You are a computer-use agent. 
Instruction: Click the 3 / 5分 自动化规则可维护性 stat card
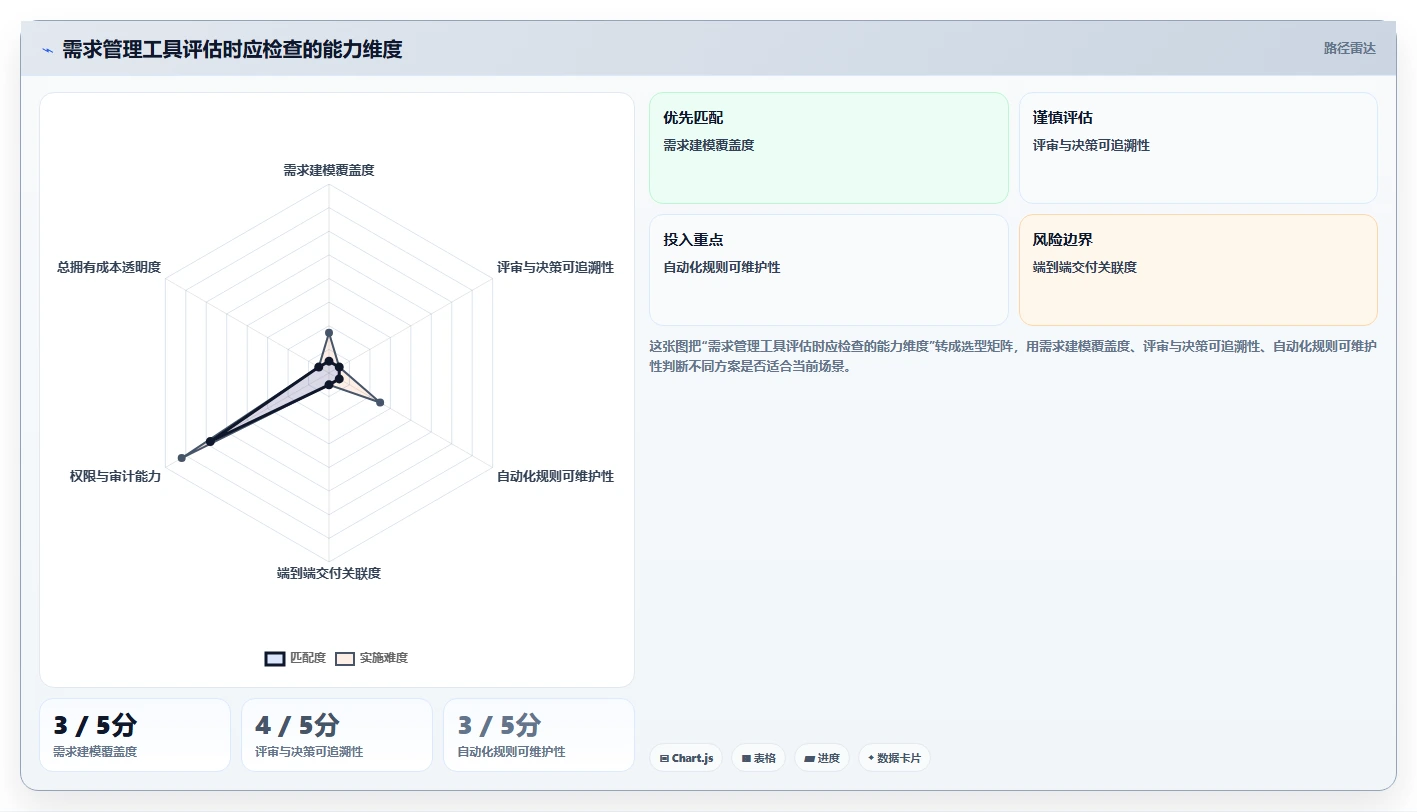click(539, 735)
